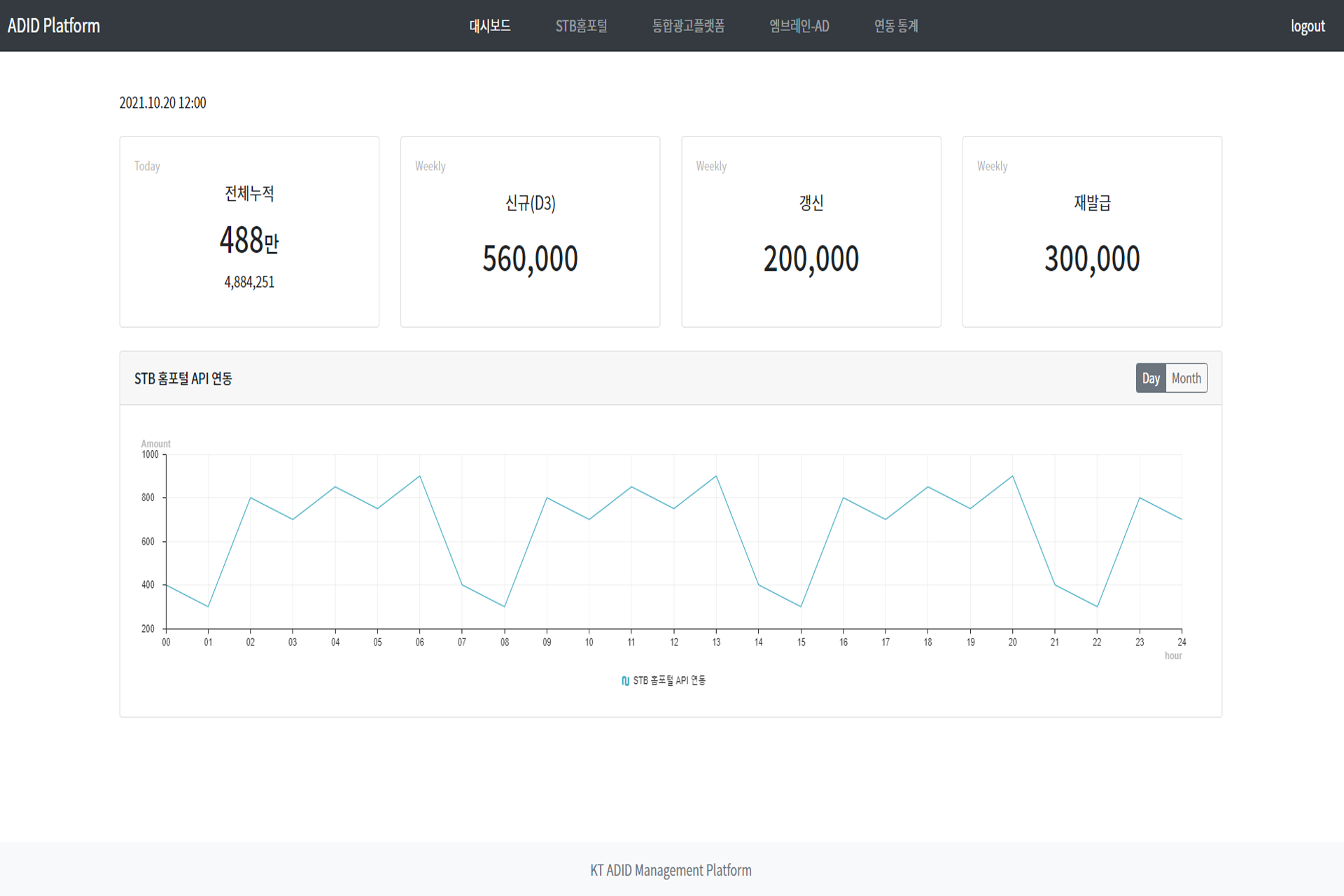Click the chart peak at hour 20

pyautogui.click(x=1012, y=476)
